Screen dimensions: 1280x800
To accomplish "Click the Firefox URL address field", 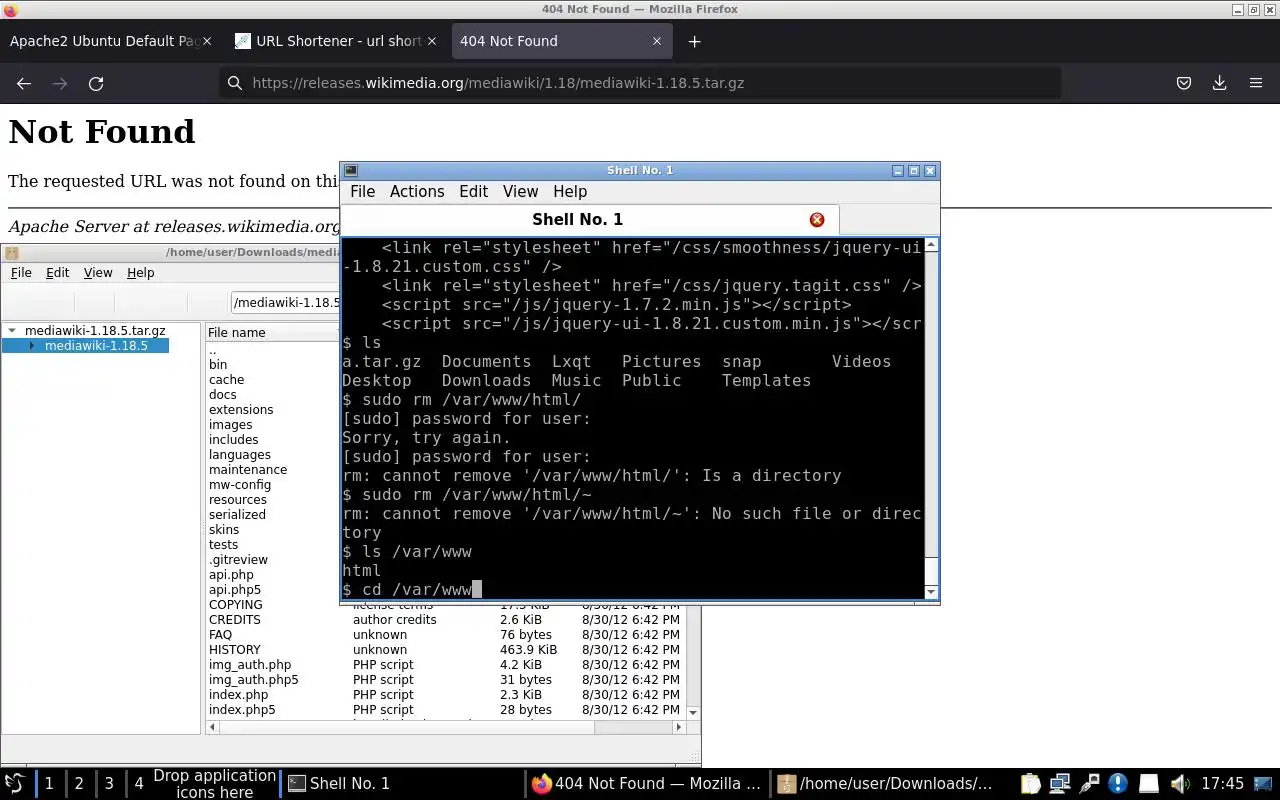I will click(640, 83).
